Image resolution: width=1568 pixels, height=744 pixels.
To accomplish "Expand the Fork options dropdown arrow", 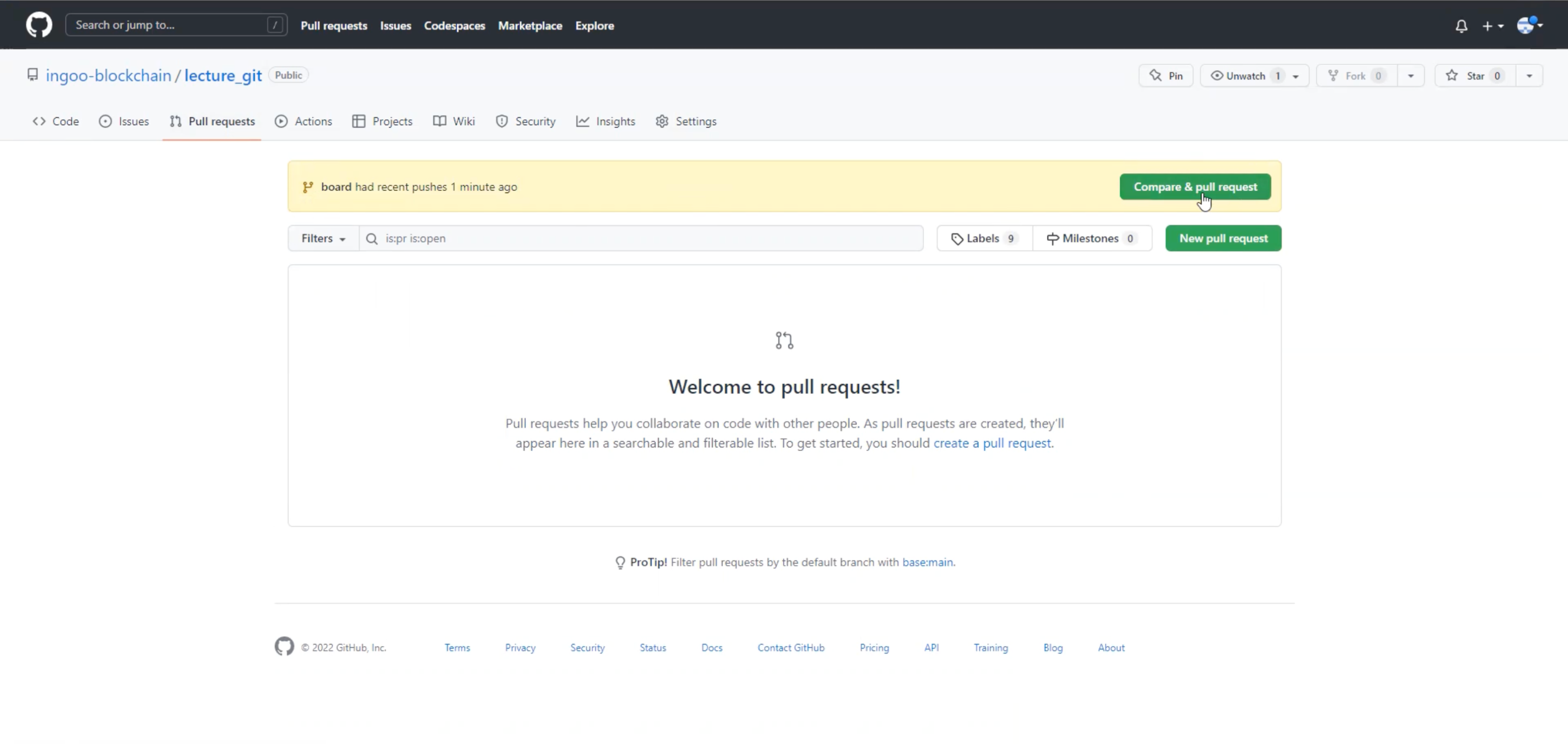I will pyautogui.click(x=1411, y=75).
